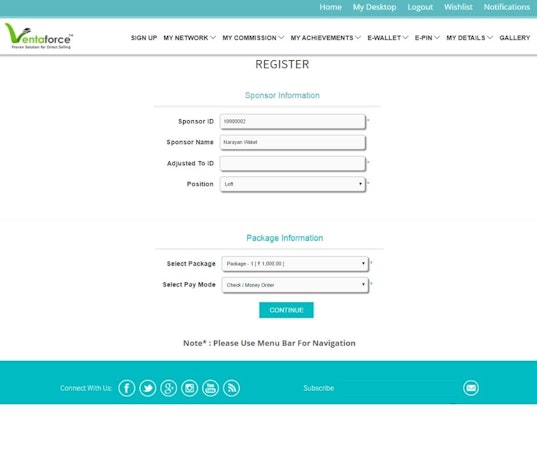The width and height of the screenshot is (537, 450).
Task: Open the RSS feed icon
Action: pyautogui.click(x=231, y=388)
